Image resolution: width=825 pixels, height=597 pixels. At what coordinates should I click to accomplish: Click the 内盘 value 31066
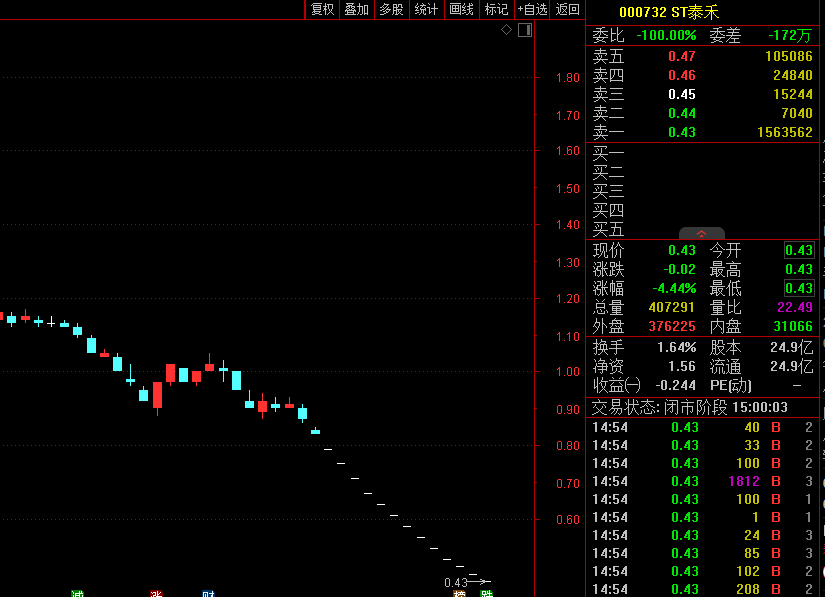(793, 326)
